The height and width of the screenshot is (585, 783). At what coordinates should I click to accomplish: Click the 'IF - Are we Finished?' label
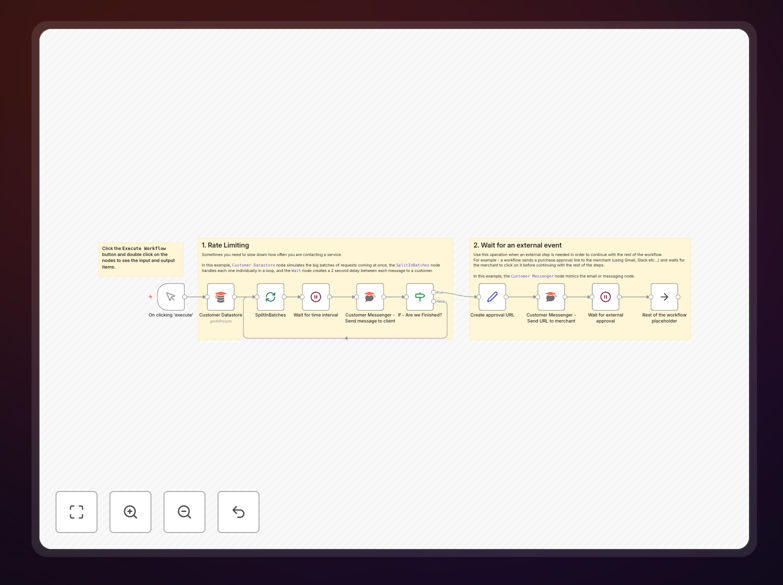[420, 315]
